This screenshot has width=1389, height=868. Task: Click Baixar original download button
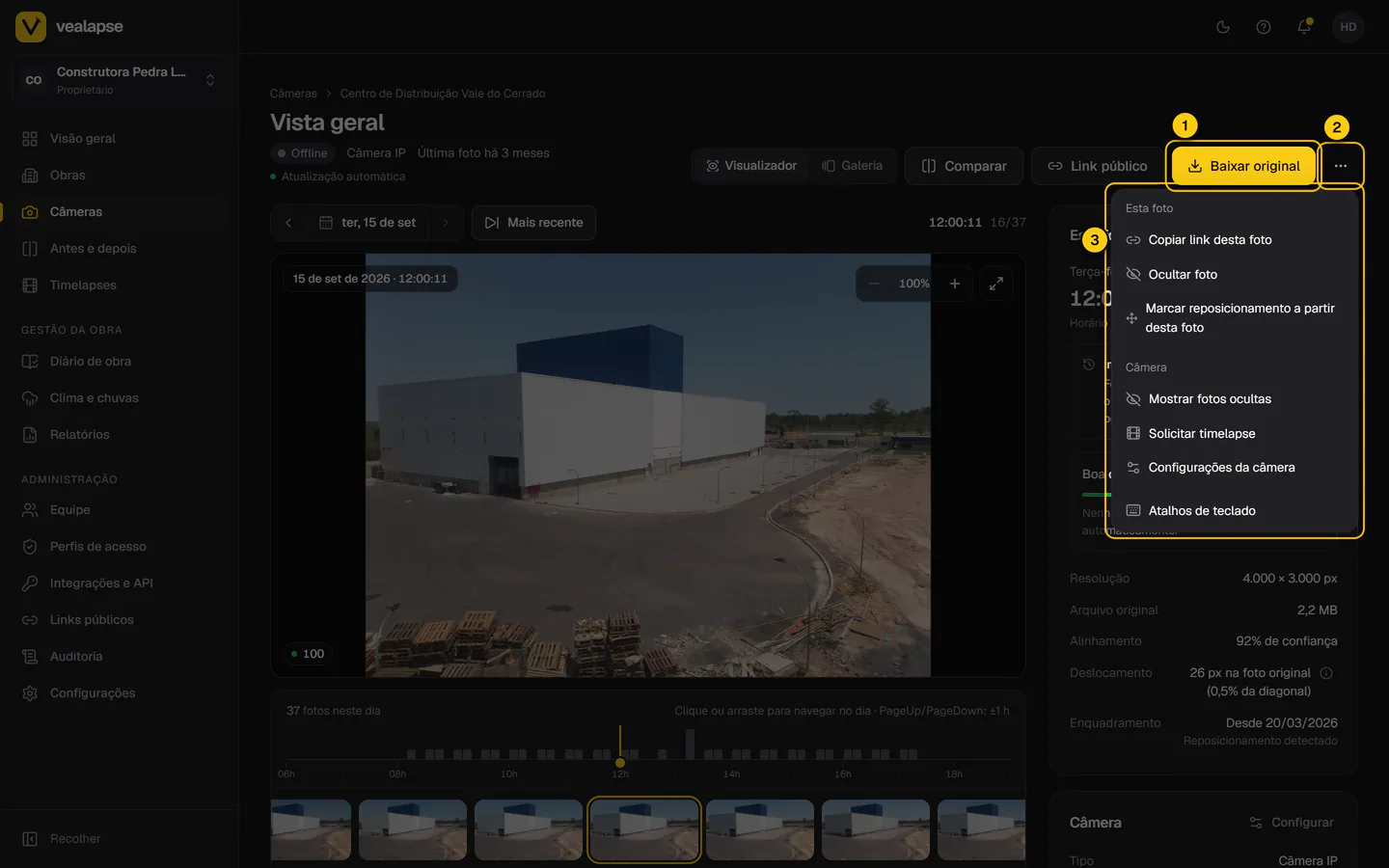click(1244, 166)
